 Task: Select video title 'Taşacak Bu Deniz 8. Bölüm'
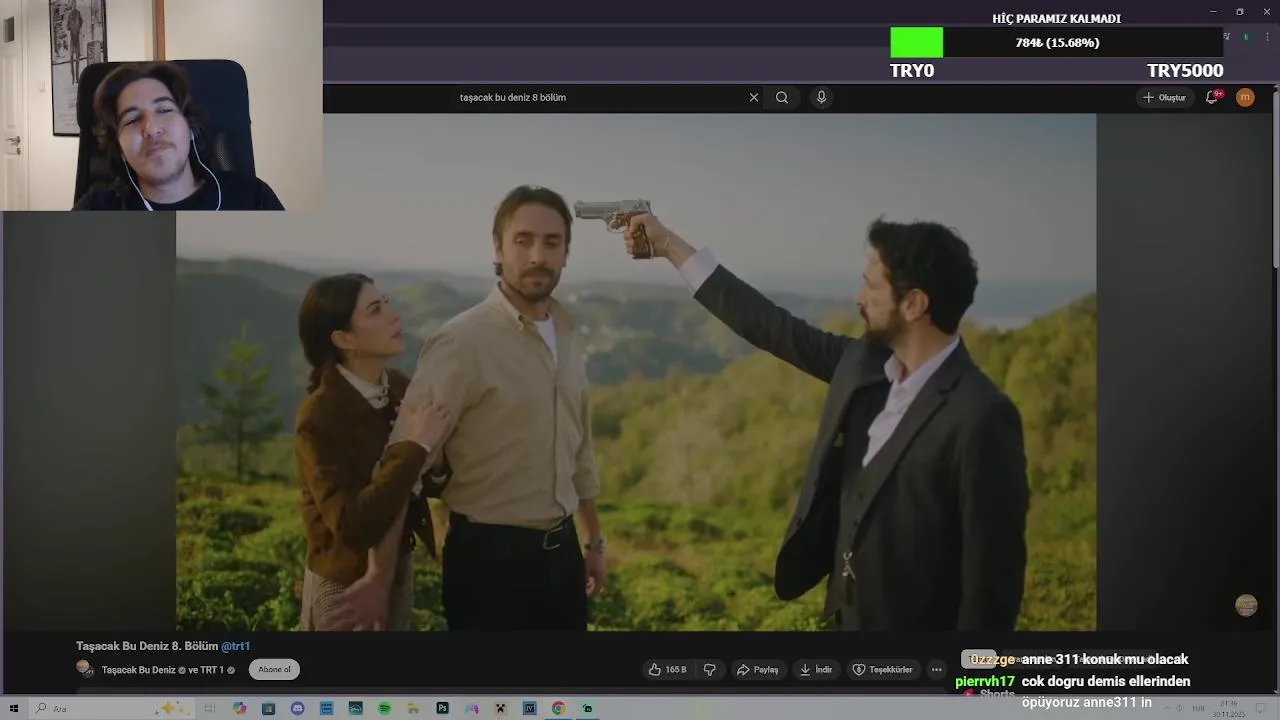click(147, 646)
